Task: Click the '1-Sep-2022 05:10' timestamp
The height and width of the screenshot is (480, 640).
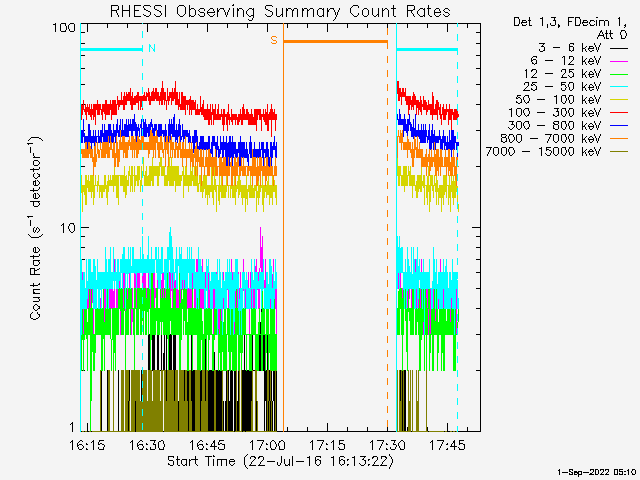Action: pyautogui.click(x=596, y=472)
